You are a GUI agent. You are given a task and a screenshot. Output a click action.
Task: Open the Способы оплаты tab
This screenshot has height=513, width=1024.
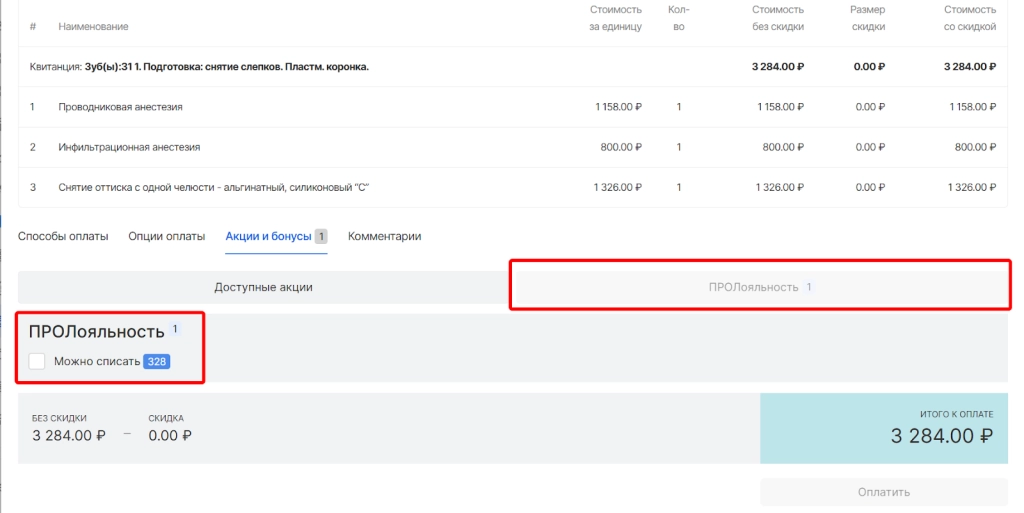point(63,236)
